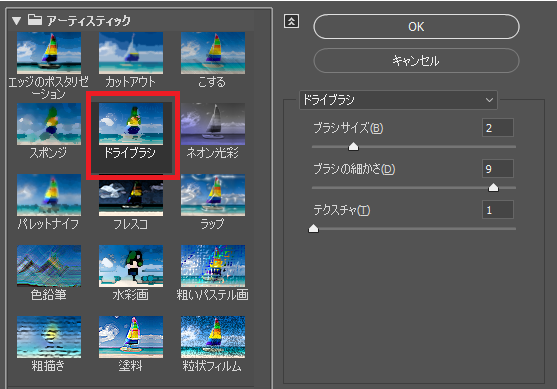Click the キャンセル button
The image size is (557, 389).
[416, 61]
